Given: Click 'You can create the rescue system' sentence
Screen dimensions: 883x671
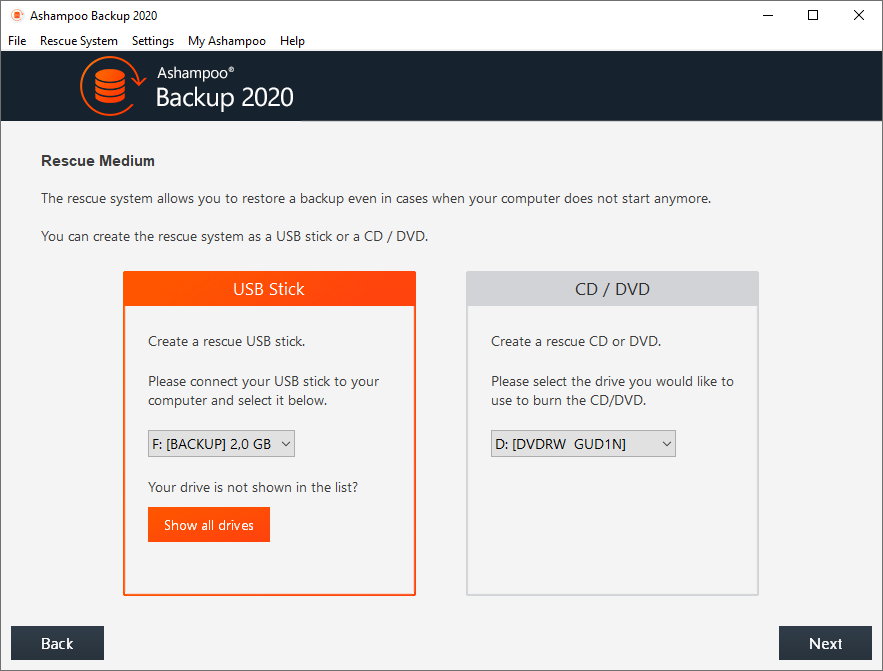Looking at the screenshot, I should pyautogui.click(x=234, y=236).
